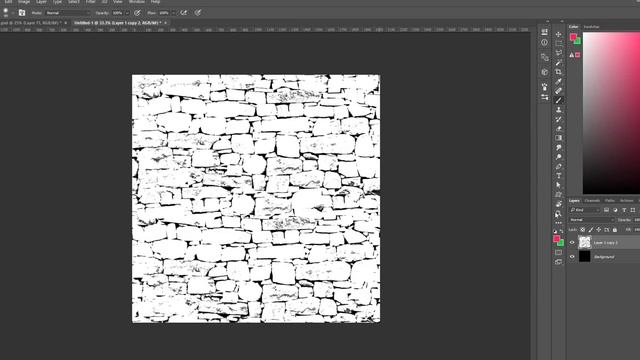Image resolution: width=640 pixels, height=360 pixels.
Task: Click the Layer 1 copy 2 thumbnail
Action: [584, 242]
